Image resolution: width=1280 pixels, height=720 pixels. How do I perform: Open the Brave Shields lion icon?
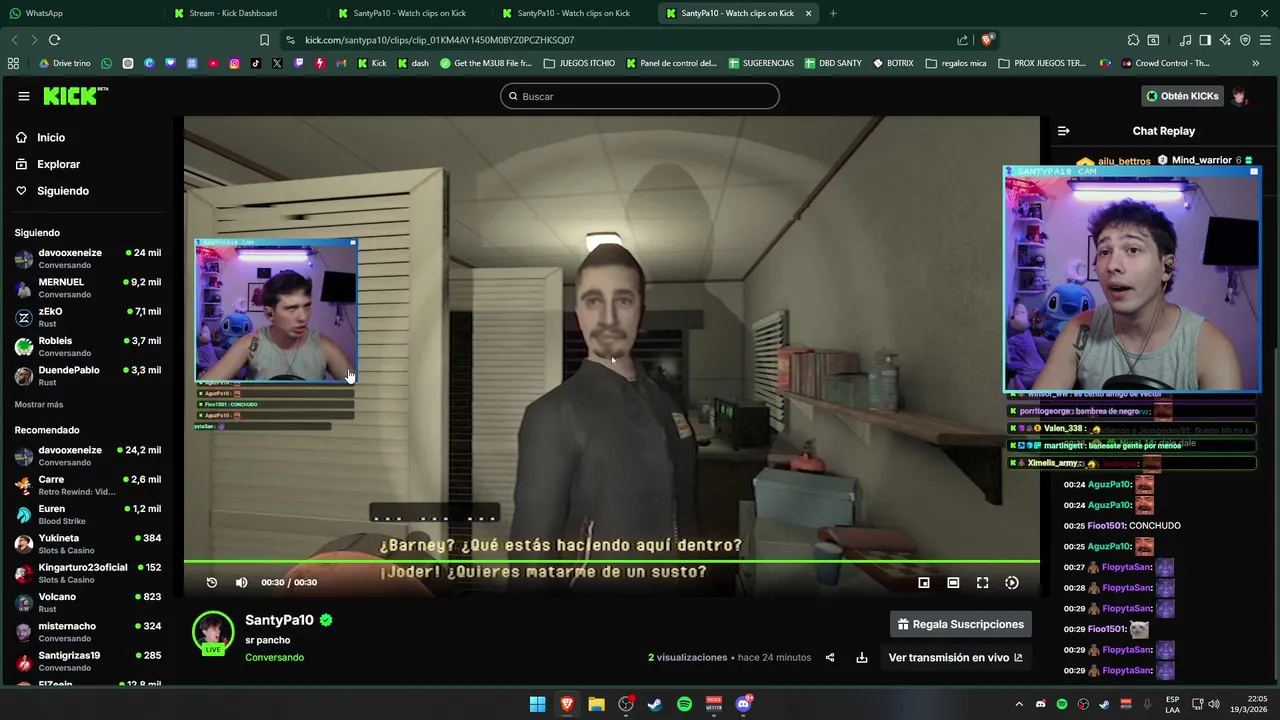tap(987, 40)
